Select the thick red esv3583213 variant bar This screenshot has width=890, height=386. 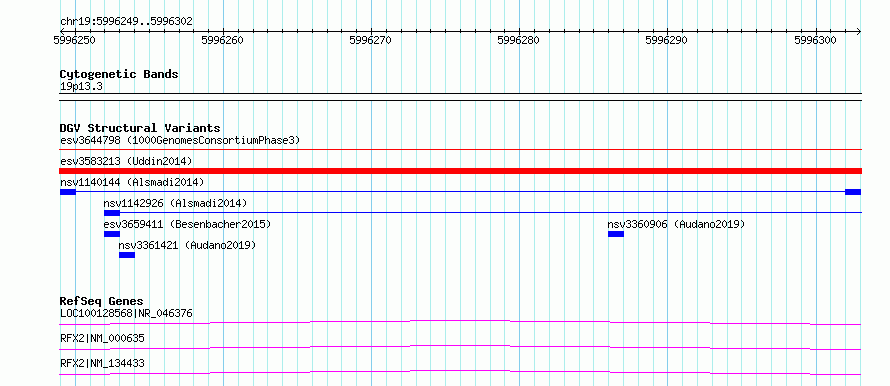point(460,171)
